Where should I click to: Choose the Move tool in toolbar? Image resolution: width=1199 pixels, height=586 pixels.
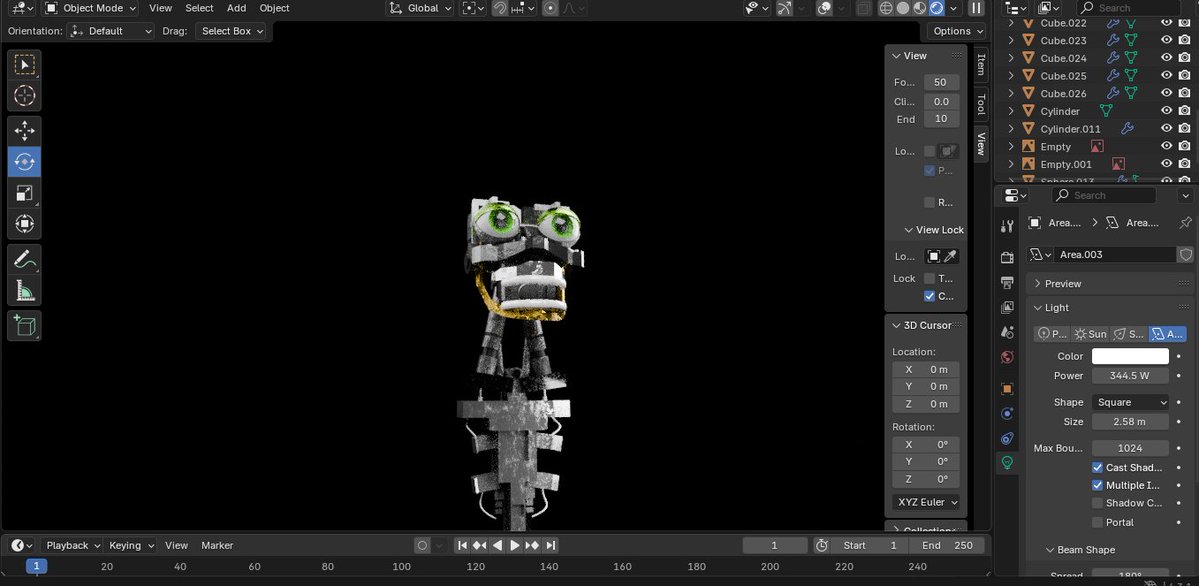coord(24,131)
